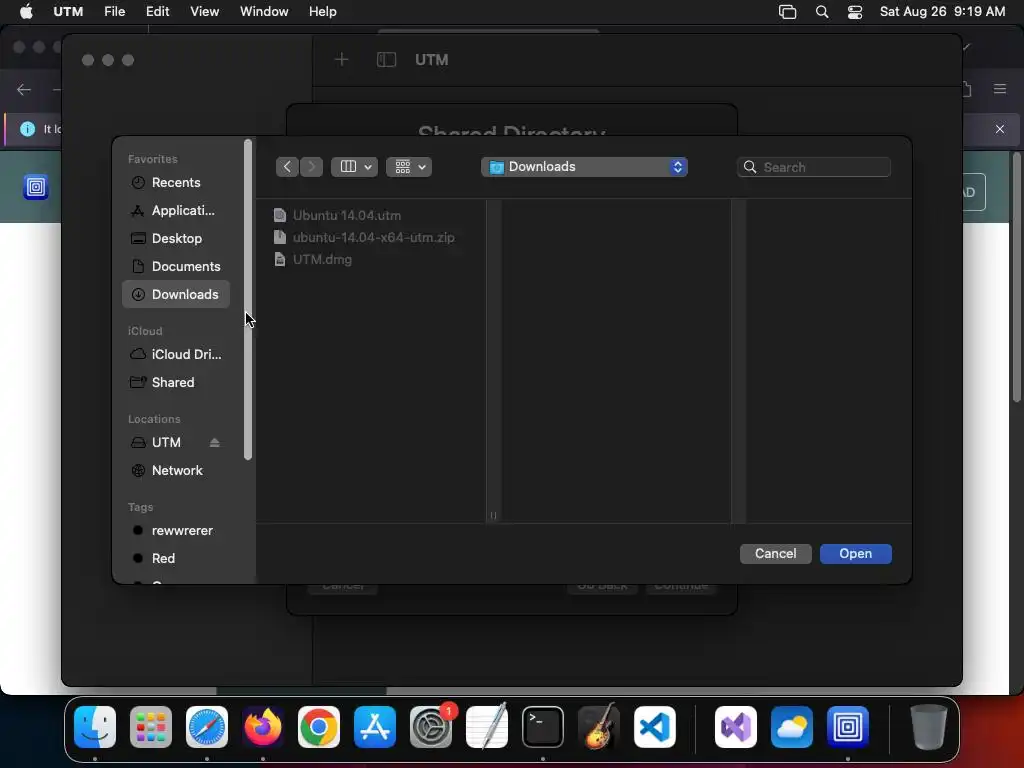Open the Weather app from the Dock

(792, 727)
